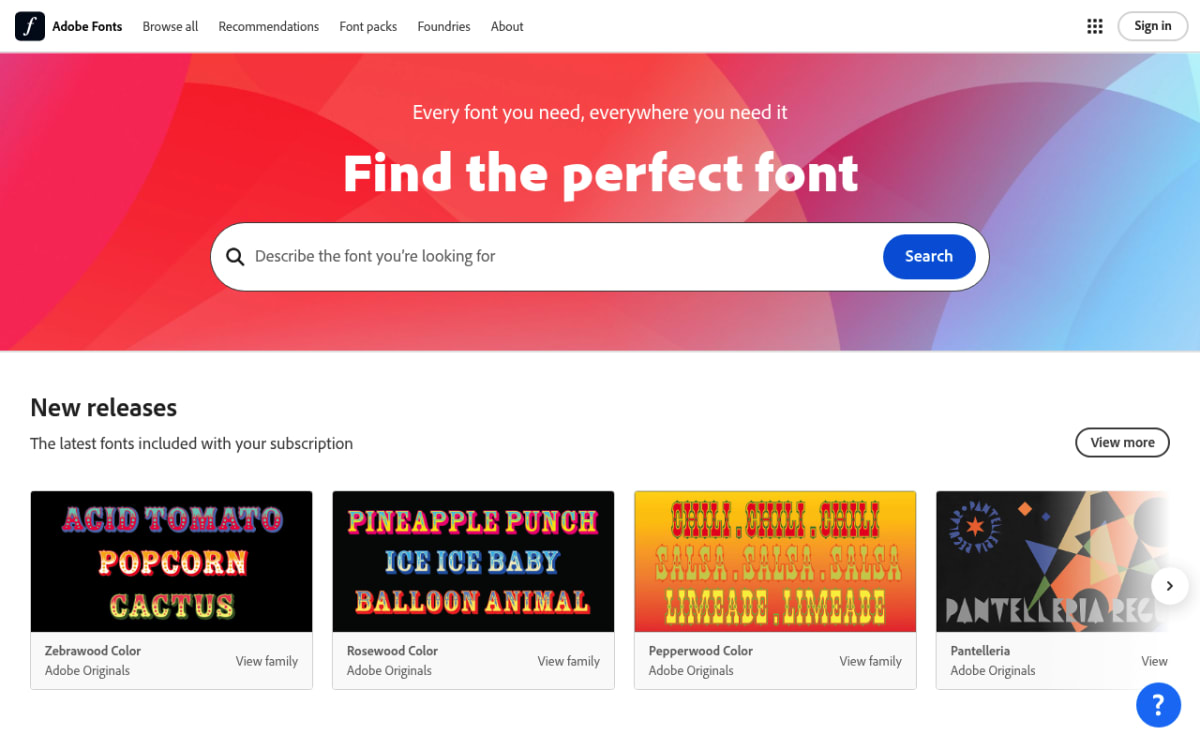Click the Find the perfect font headline
The width and height of the screenshot is (1200, 750).
pyautogui.click(x=600, y=173)
